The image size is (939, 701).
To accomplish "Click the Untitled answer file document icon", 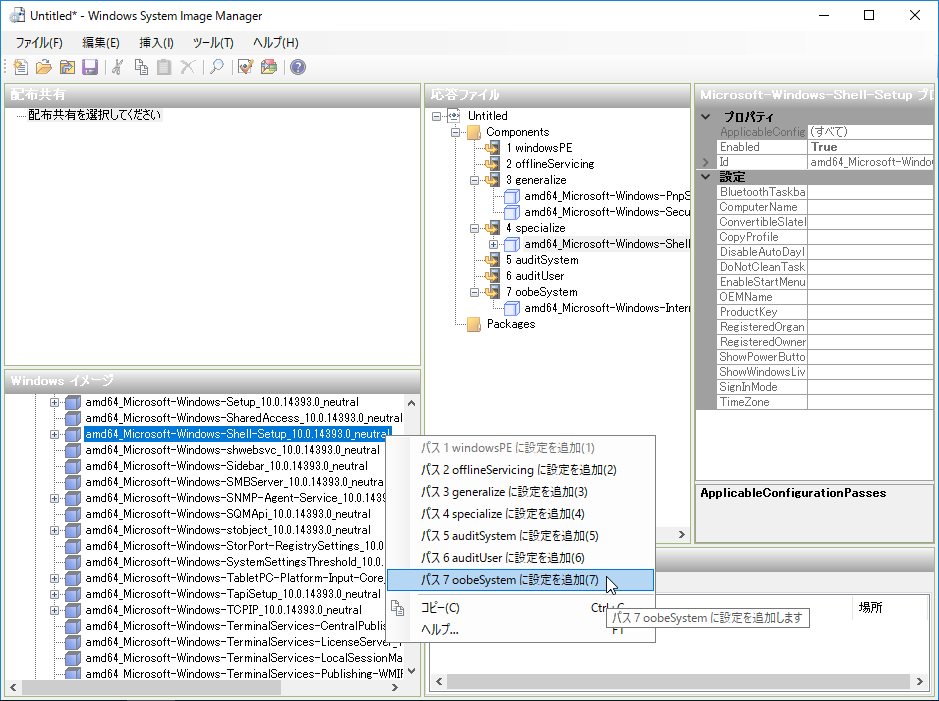I will tap(455, 116).
